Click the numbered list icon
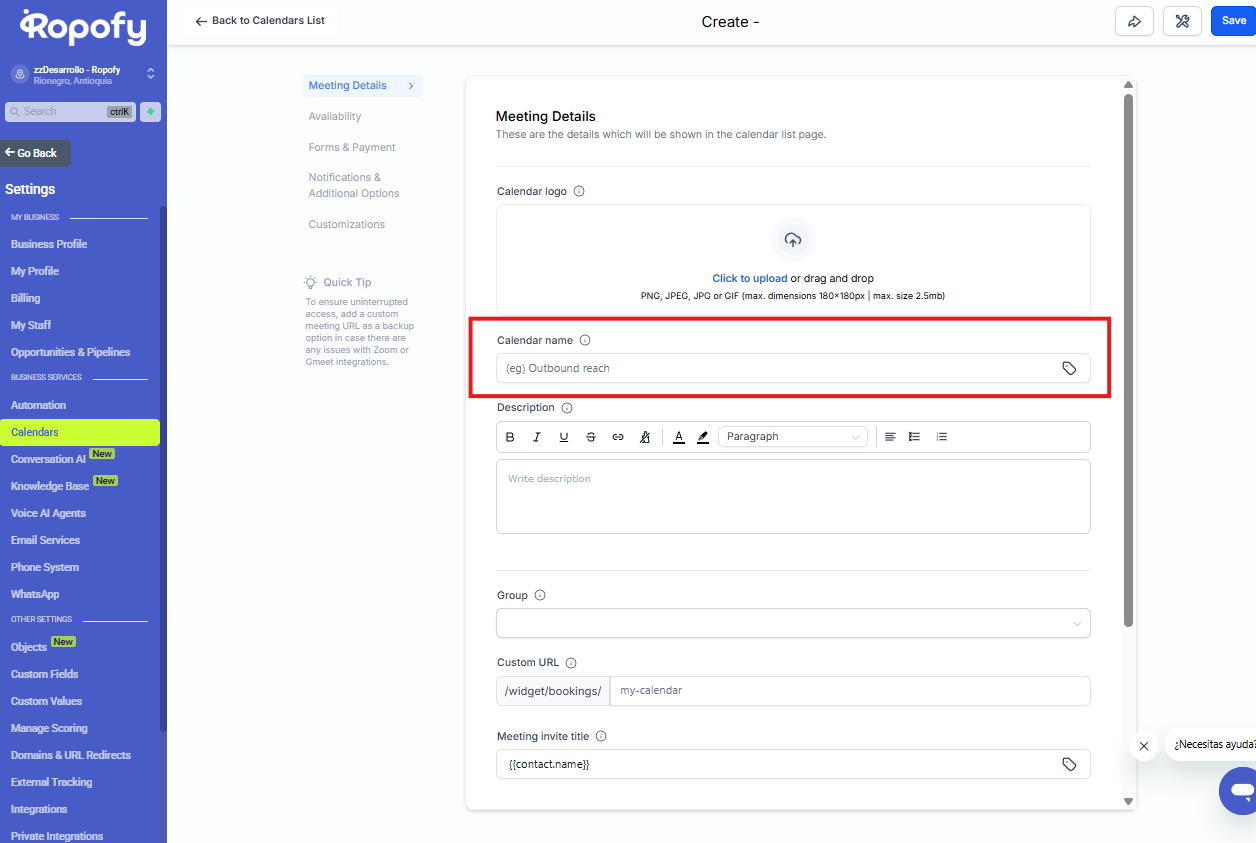 tap(941, 437)
